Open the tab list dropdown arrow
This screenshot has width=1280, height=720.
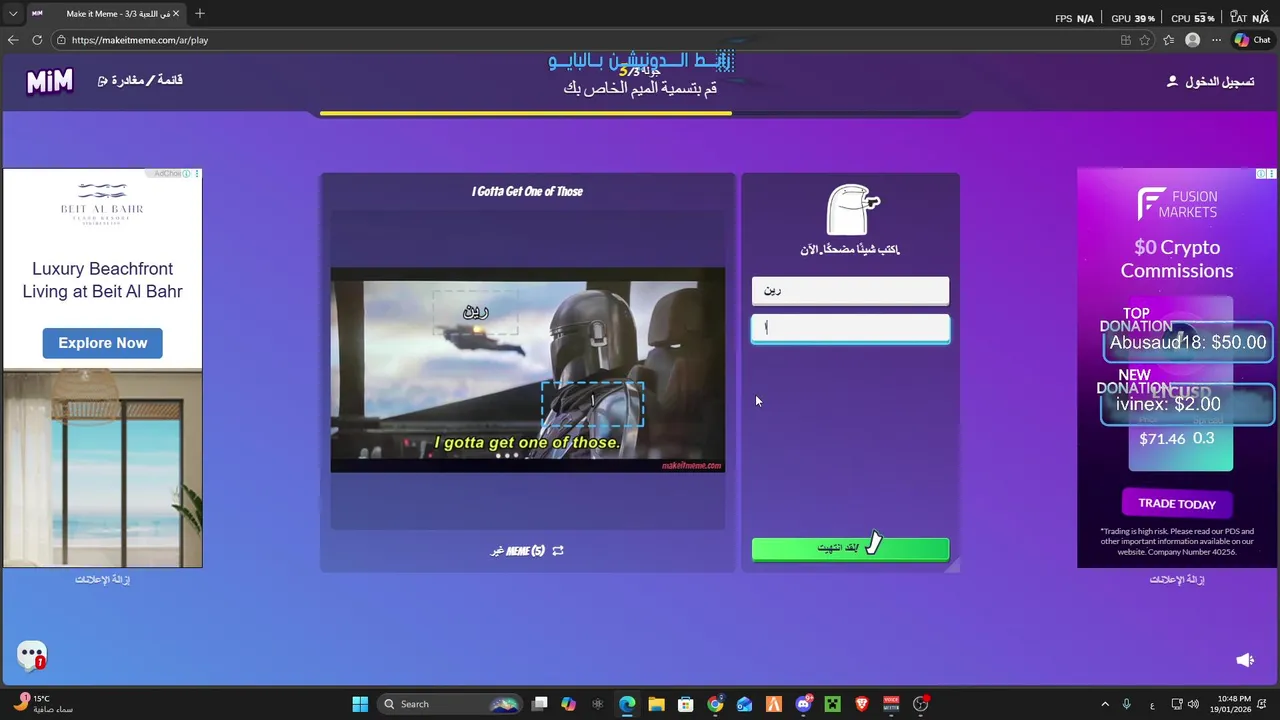pyautogui.click(x=13, y=14)
